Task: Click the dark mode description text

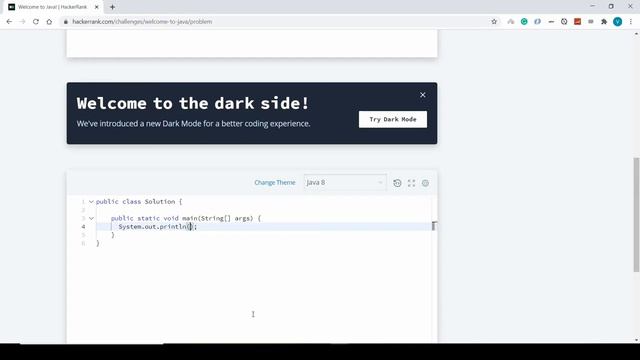Action: [x=193, y=123]
